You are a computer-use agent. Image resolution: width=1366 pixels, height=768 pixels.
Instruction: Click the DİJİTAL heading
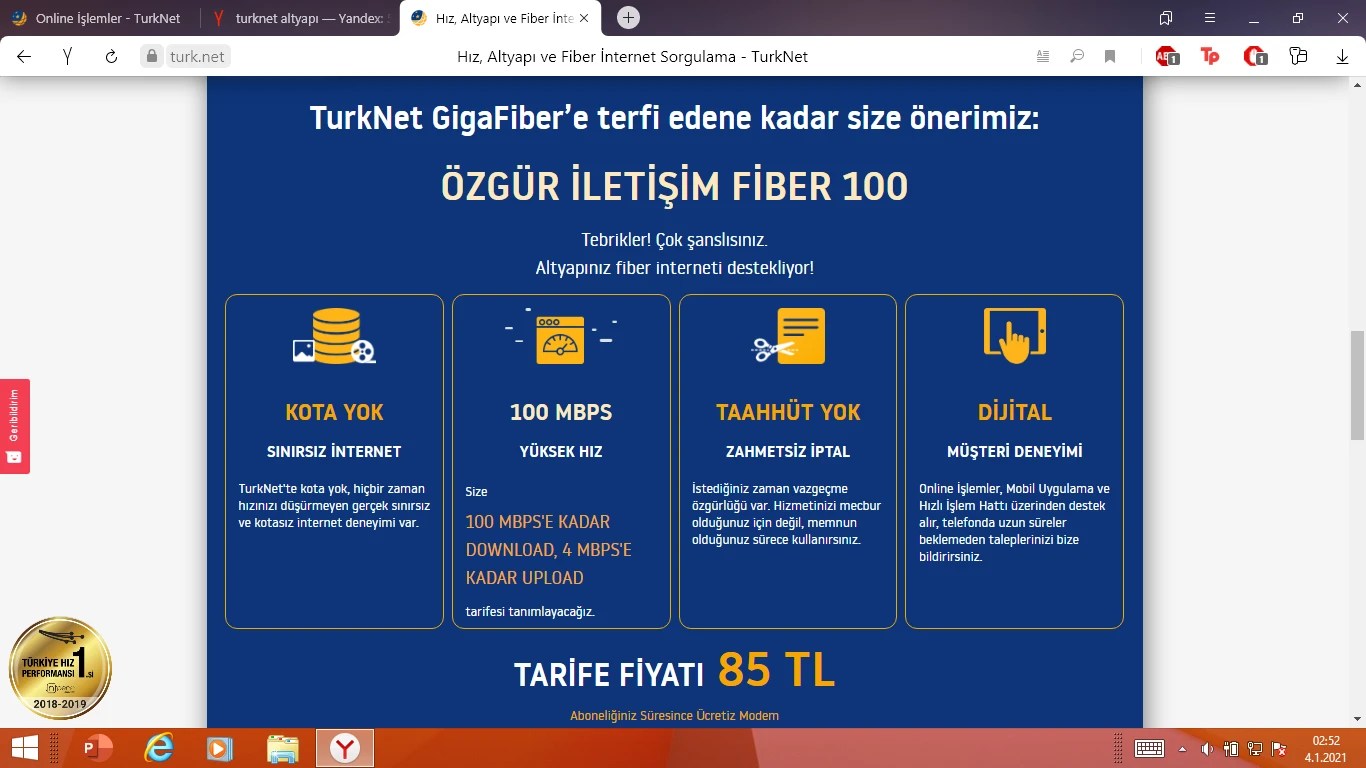[1015, 412]
